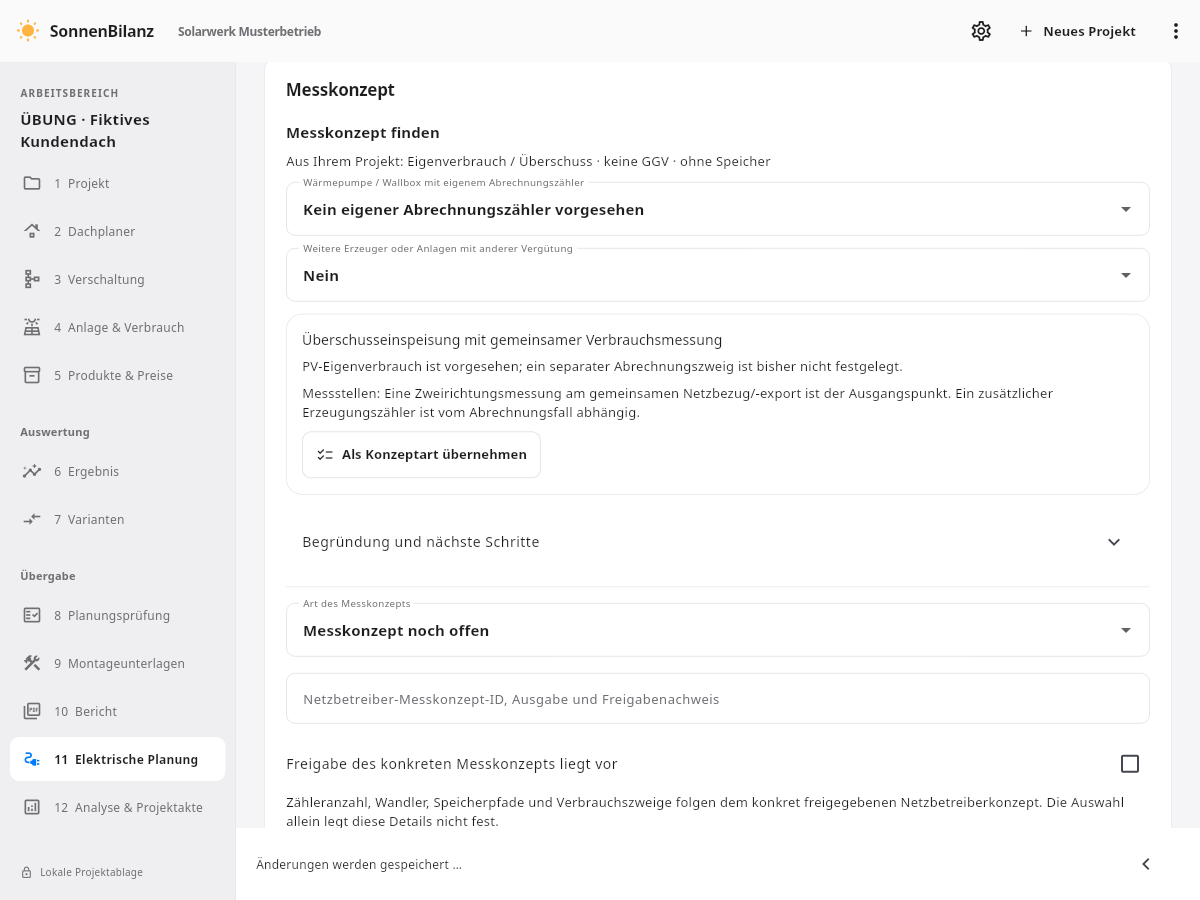Click arrow of Kein eigener Abrechnungszähler select
This screenshot has width=1200, height=900.
tap(1126, 210)
